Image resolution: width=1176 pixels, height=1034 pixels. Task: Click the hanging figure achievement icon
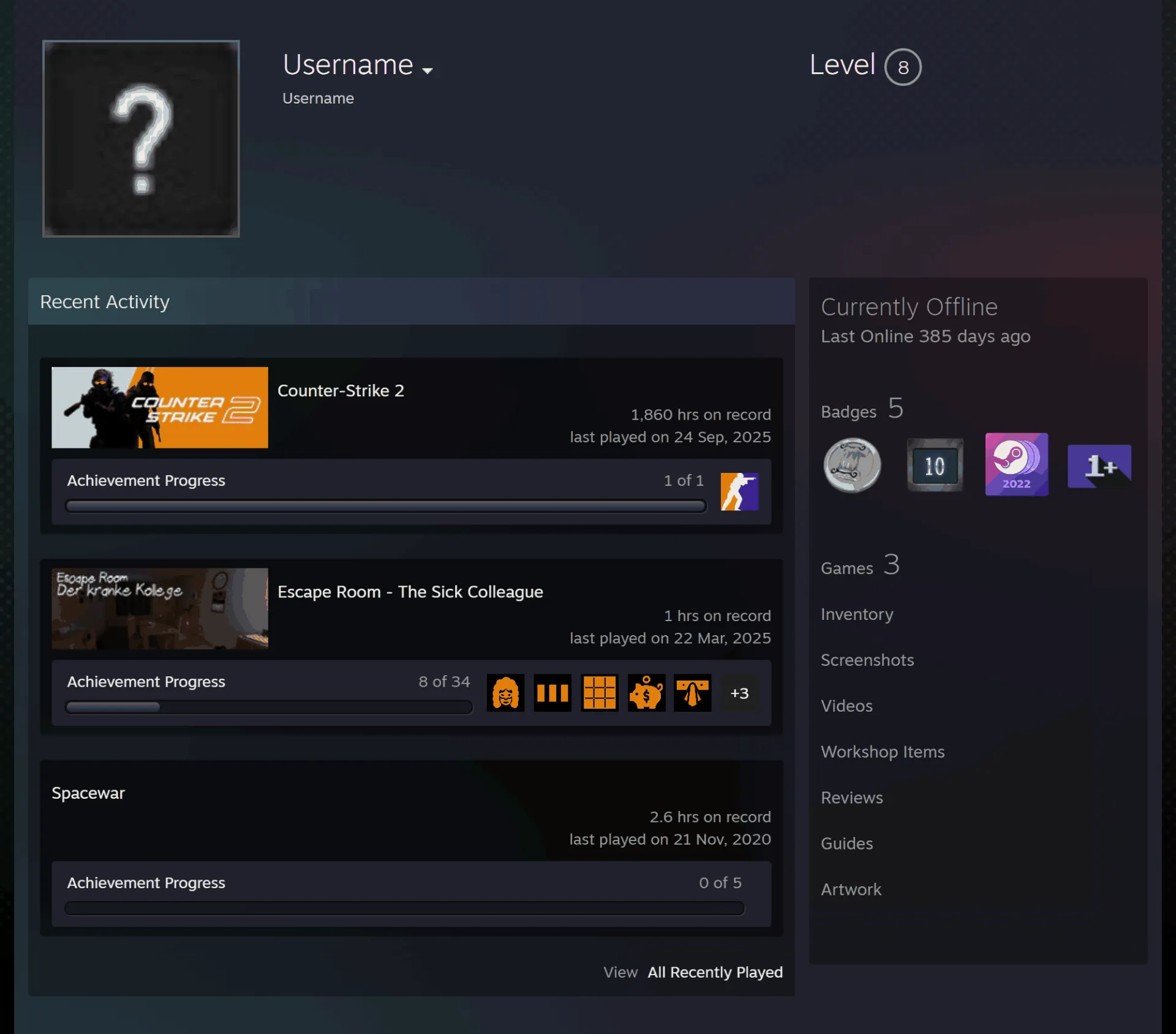693,693
